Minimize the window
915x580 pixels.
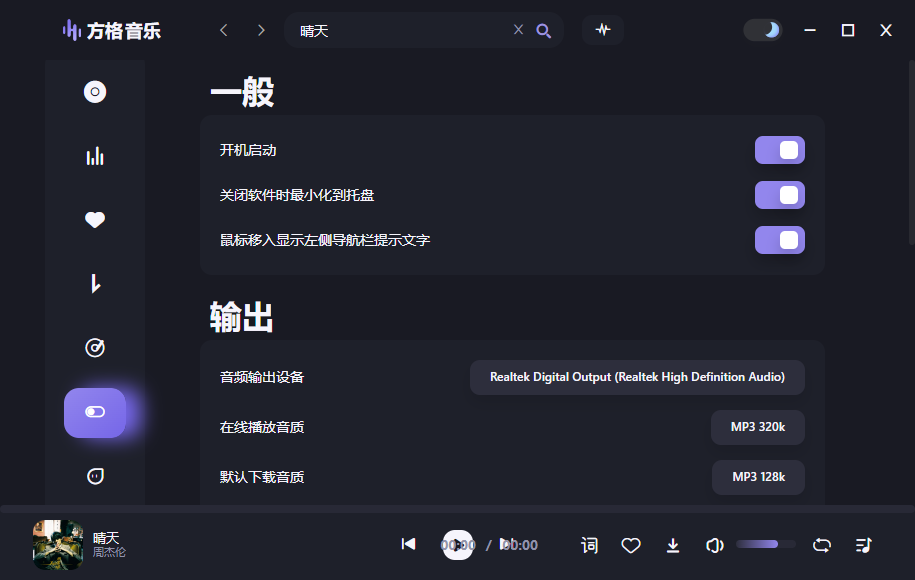[810, 30]
